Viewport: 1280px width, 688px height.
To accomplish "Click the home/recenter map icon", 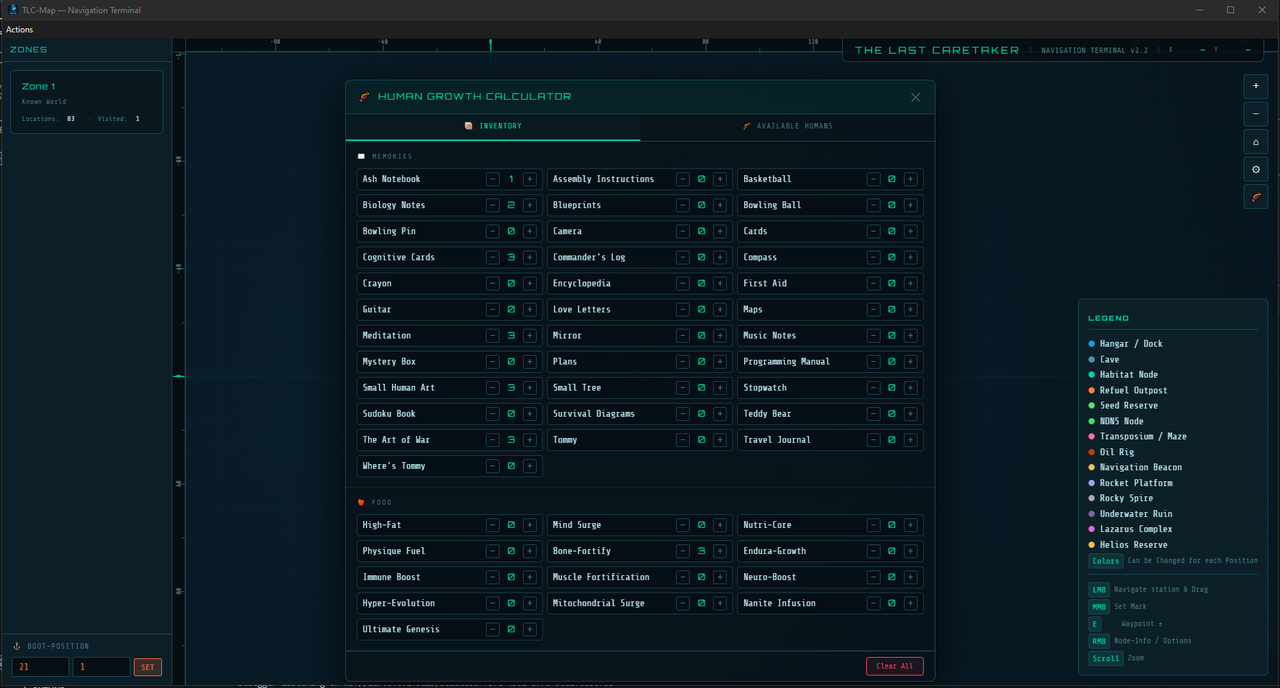I will pyautogui.click(x=1256, y=142).
